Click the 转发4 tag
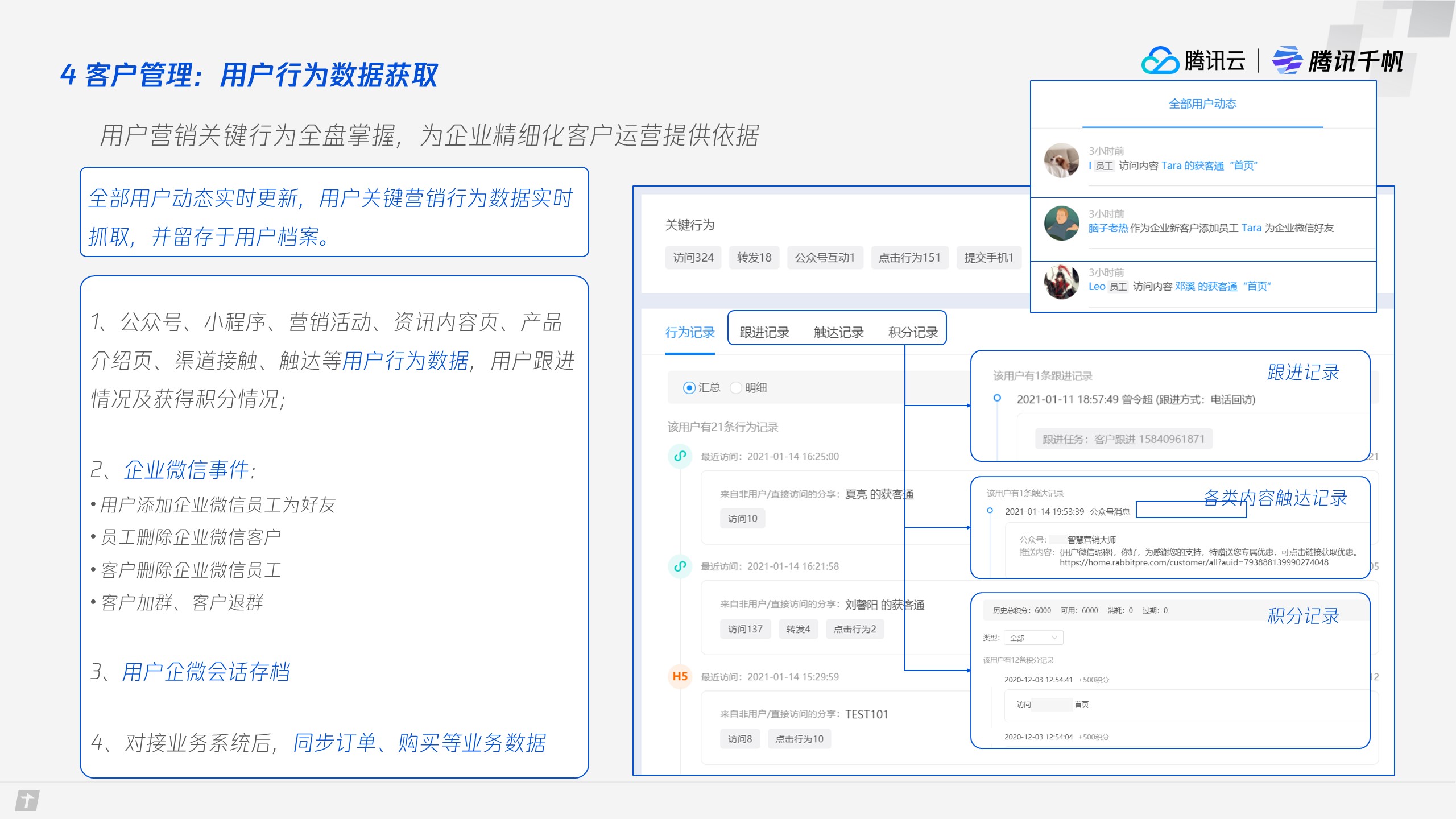The width and height of the screenshot is (1456, 819). [798, 629]
